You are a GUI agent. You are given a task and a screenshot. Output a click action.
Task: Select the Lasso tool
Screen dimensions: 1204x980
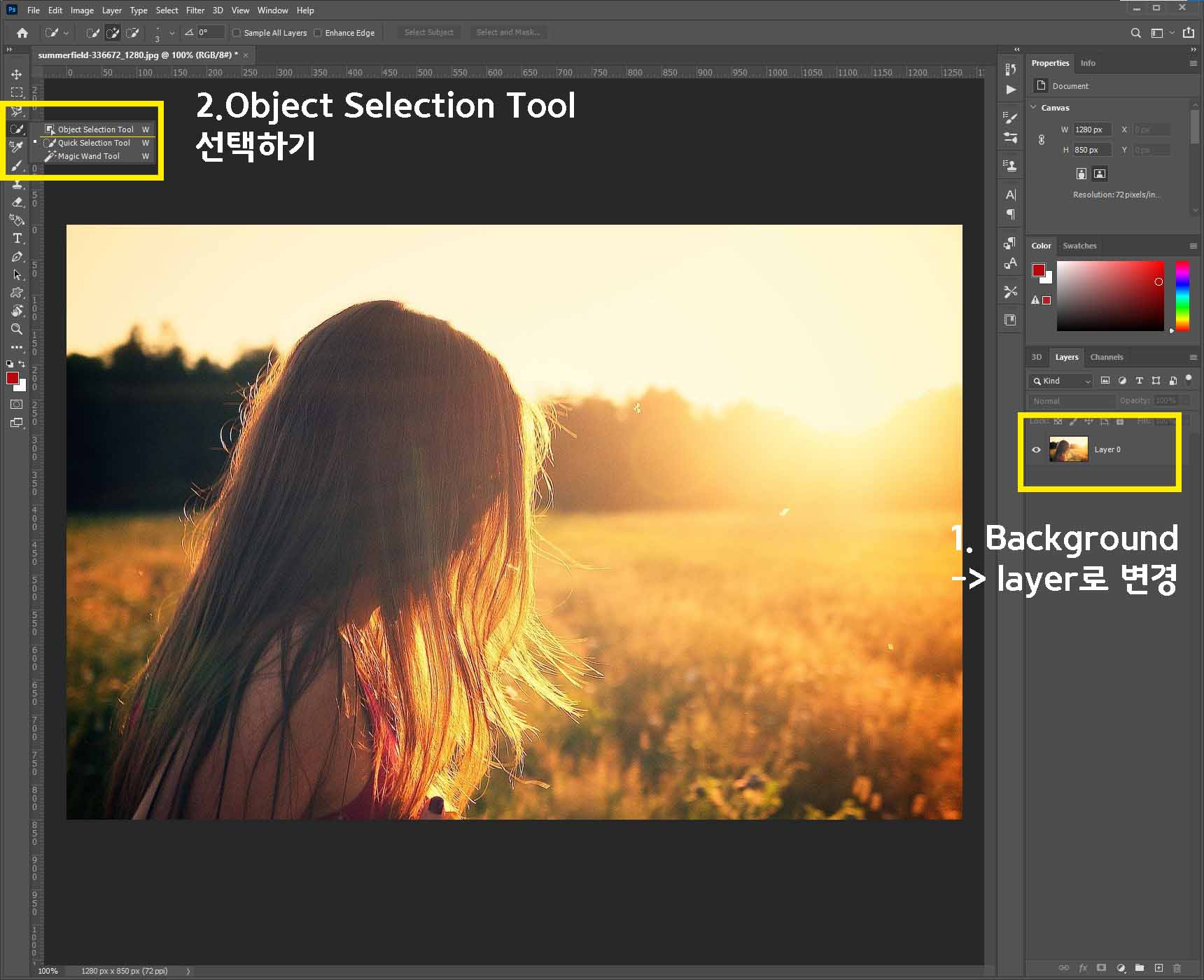[17, 111]
